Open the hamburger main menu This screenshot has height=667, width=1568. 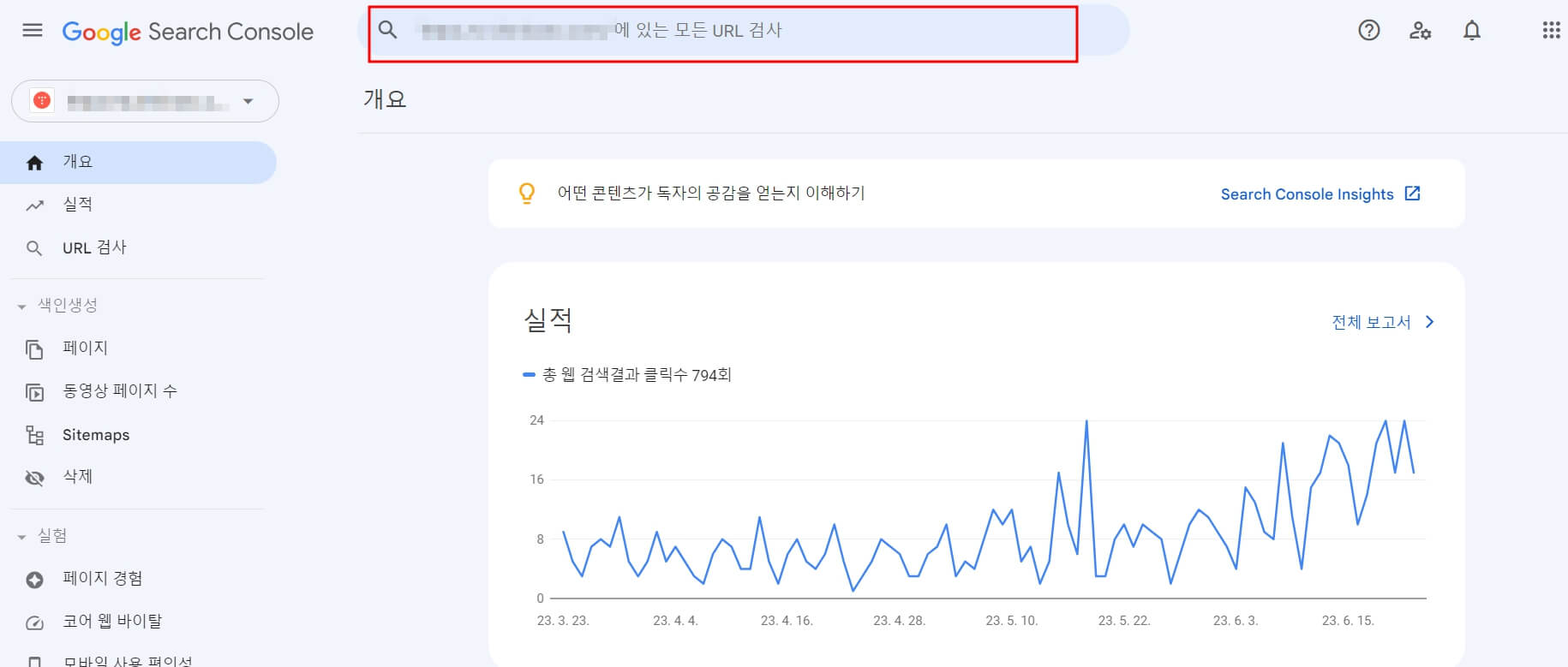click(x=33, y=31)
